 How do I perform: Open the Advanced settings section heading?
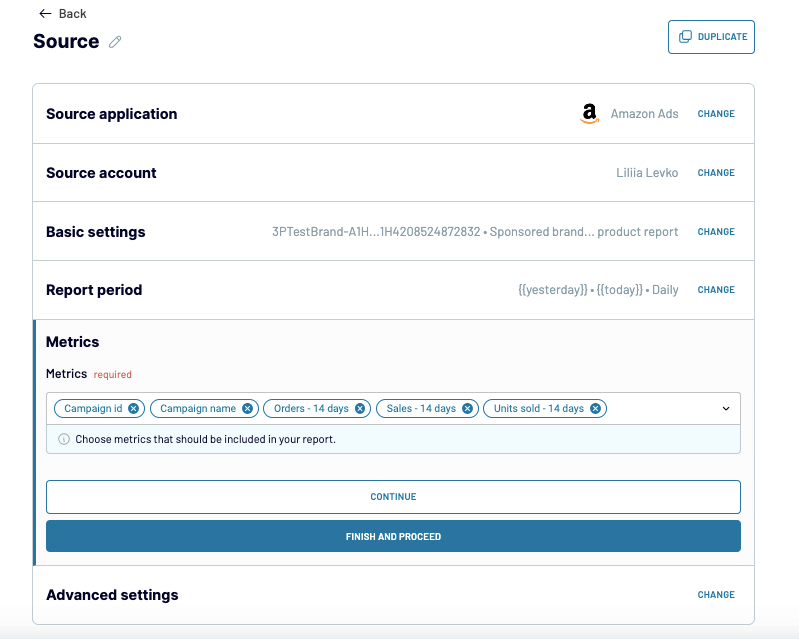coord(112,595)
